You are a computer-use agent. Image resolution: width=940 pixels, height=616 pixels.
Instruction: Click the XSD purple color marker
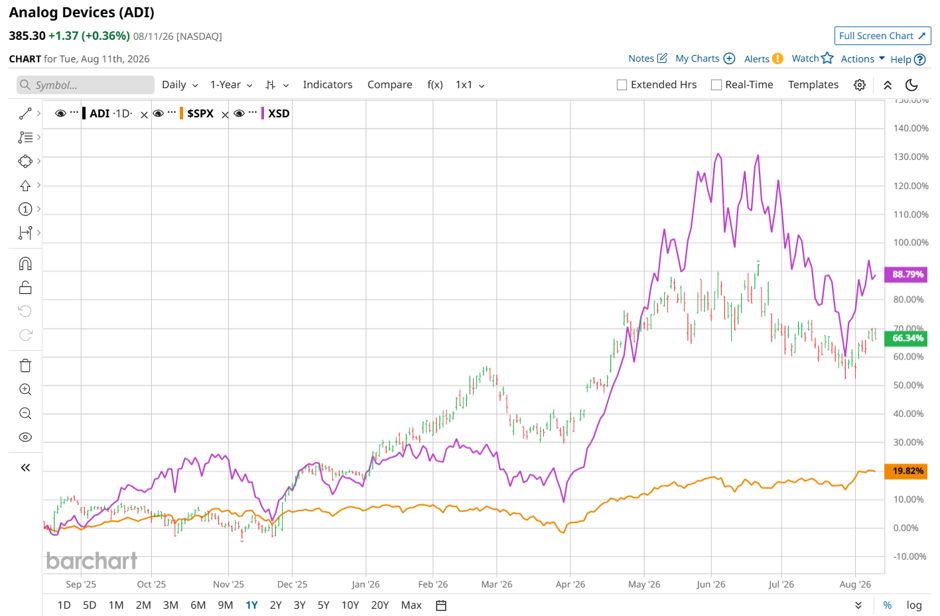pos(263,113)
